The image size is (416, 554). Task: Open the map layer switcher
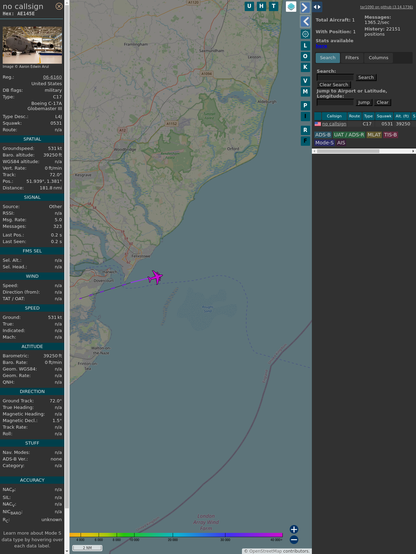[291, 7]
